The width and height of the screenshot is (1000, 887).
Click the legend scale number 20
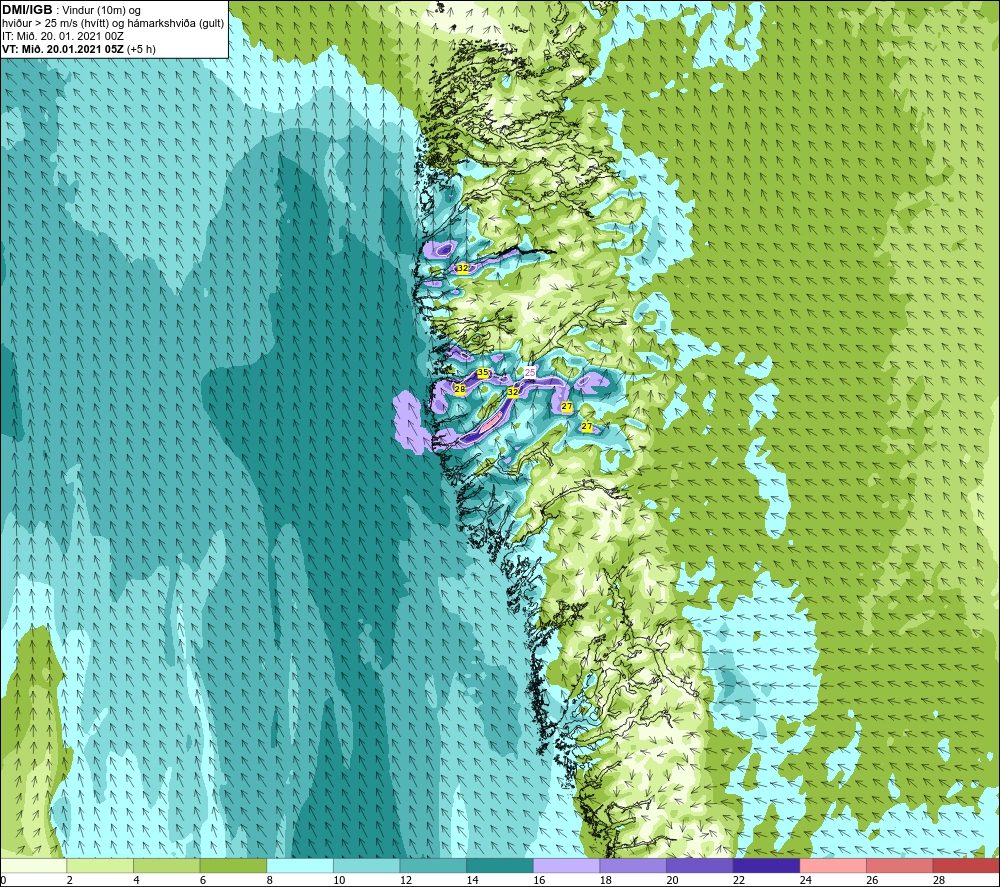(673, 880)
